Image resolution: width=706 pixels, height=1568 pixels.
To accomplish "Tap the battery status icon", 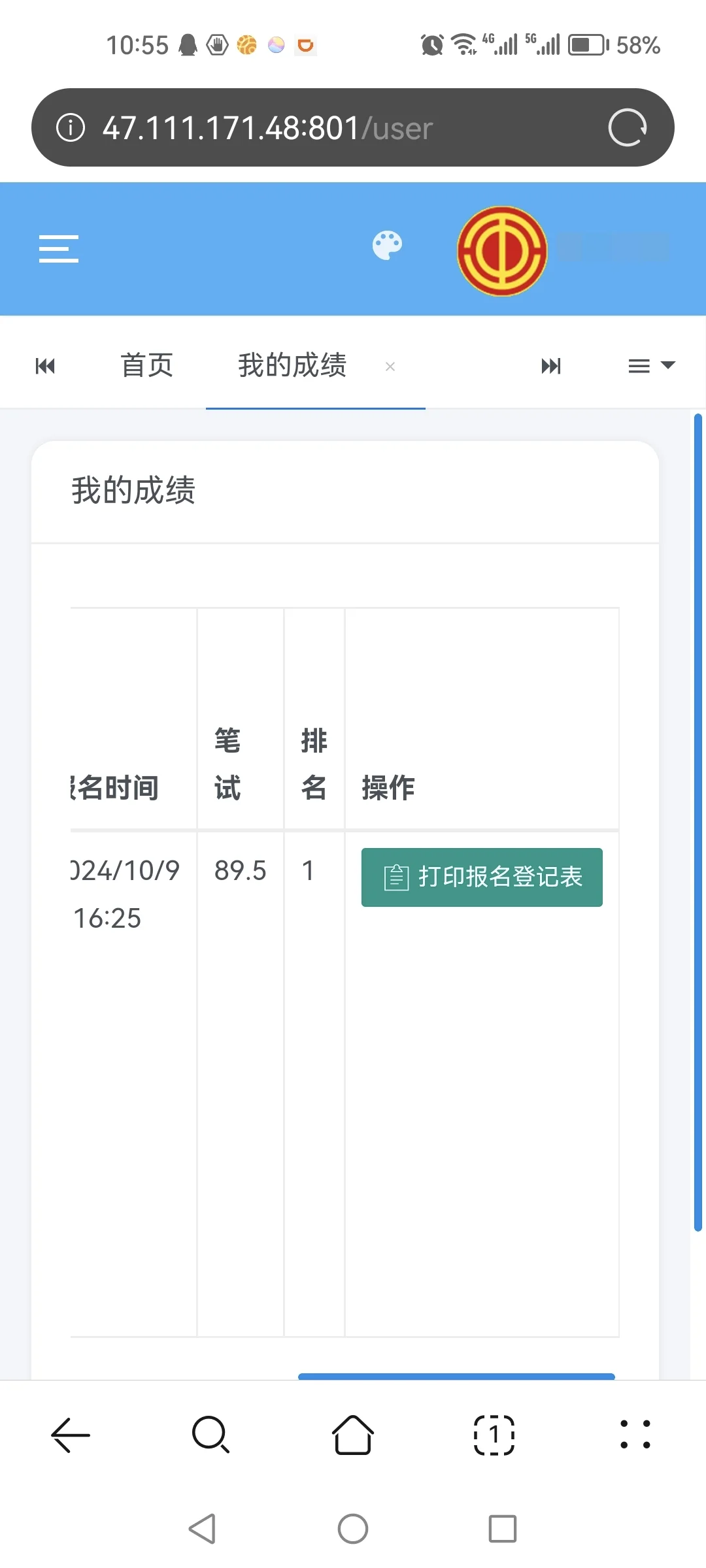I will [588, 45].
